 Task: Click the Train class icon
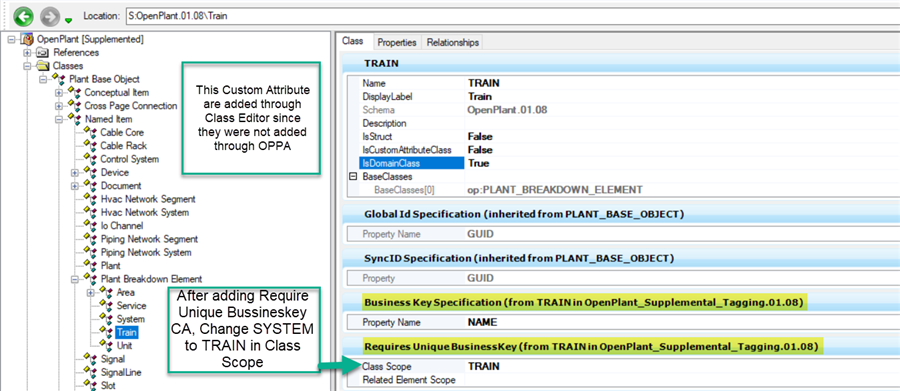(107, 331)
